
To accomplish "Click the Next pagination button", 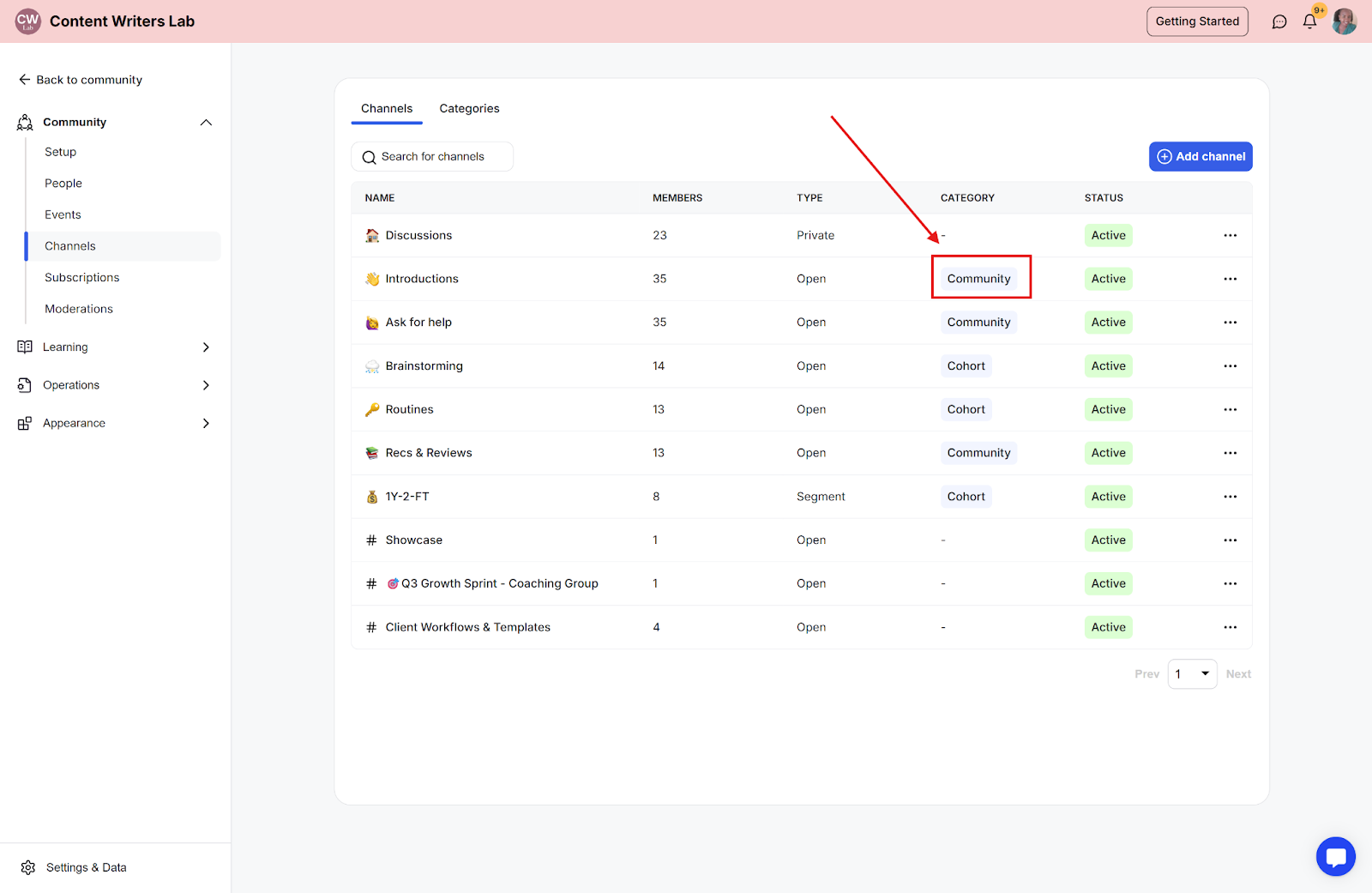I will pos(1238,674).
